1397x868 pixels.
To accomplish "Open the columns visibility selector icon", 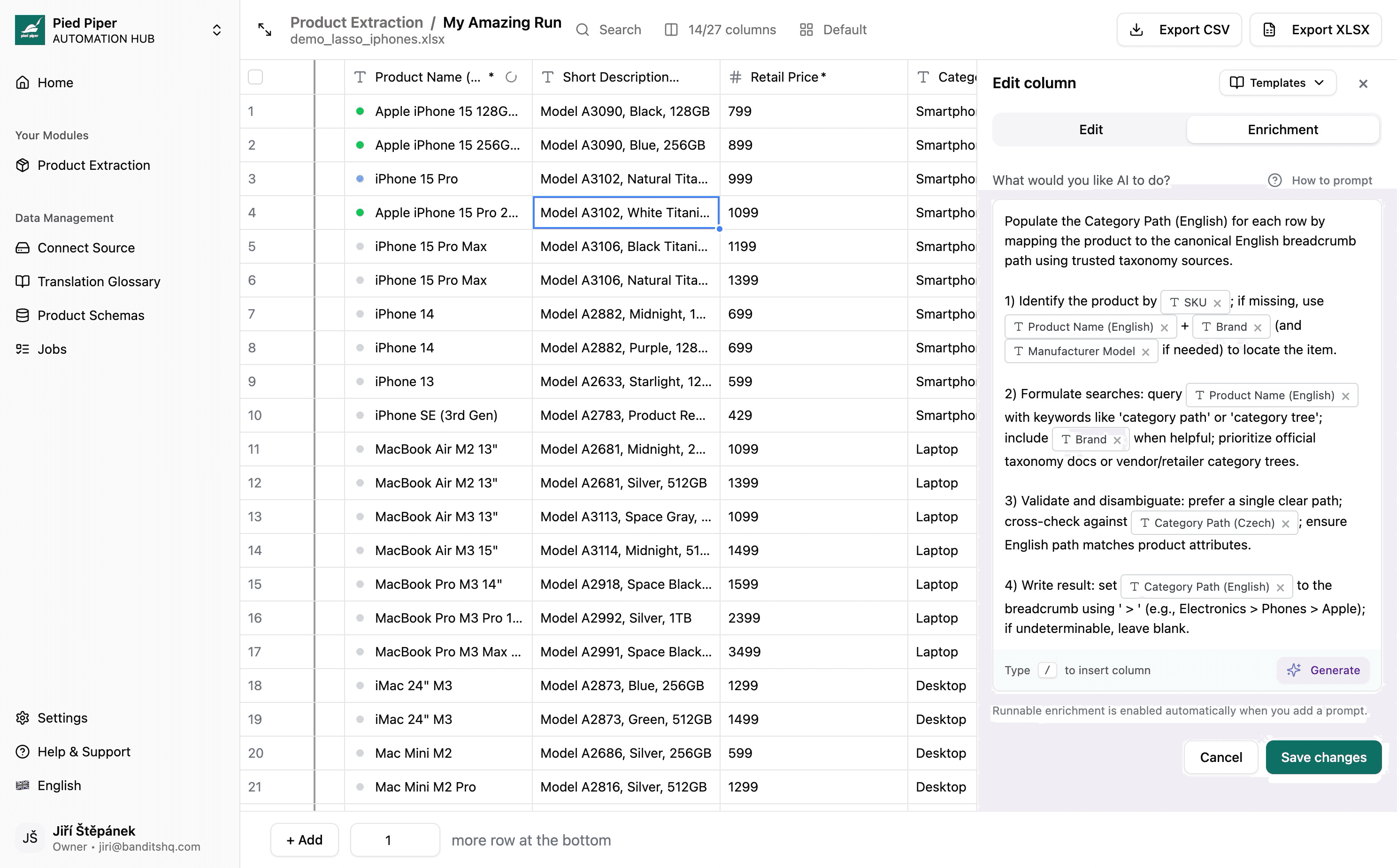I will click(671, 30).
